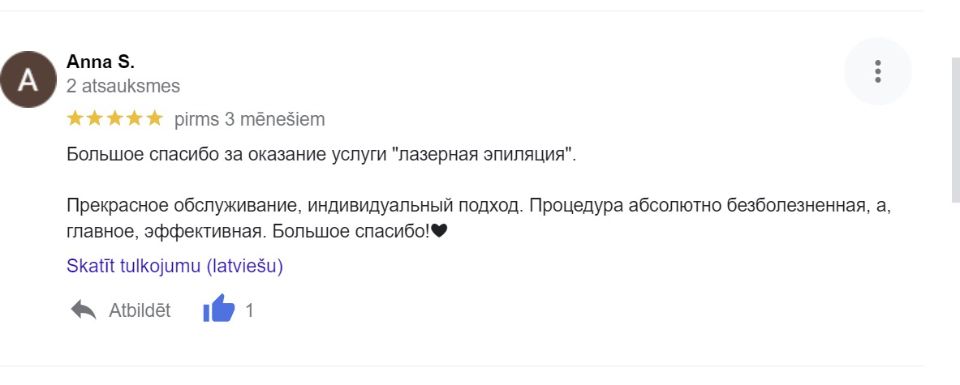Viewport: 960px width, 385px height.
Task: Show translation via 'Skatīt tulkojumu (latviešu)'
Action: pyautogui.click(x=174, y=266)
